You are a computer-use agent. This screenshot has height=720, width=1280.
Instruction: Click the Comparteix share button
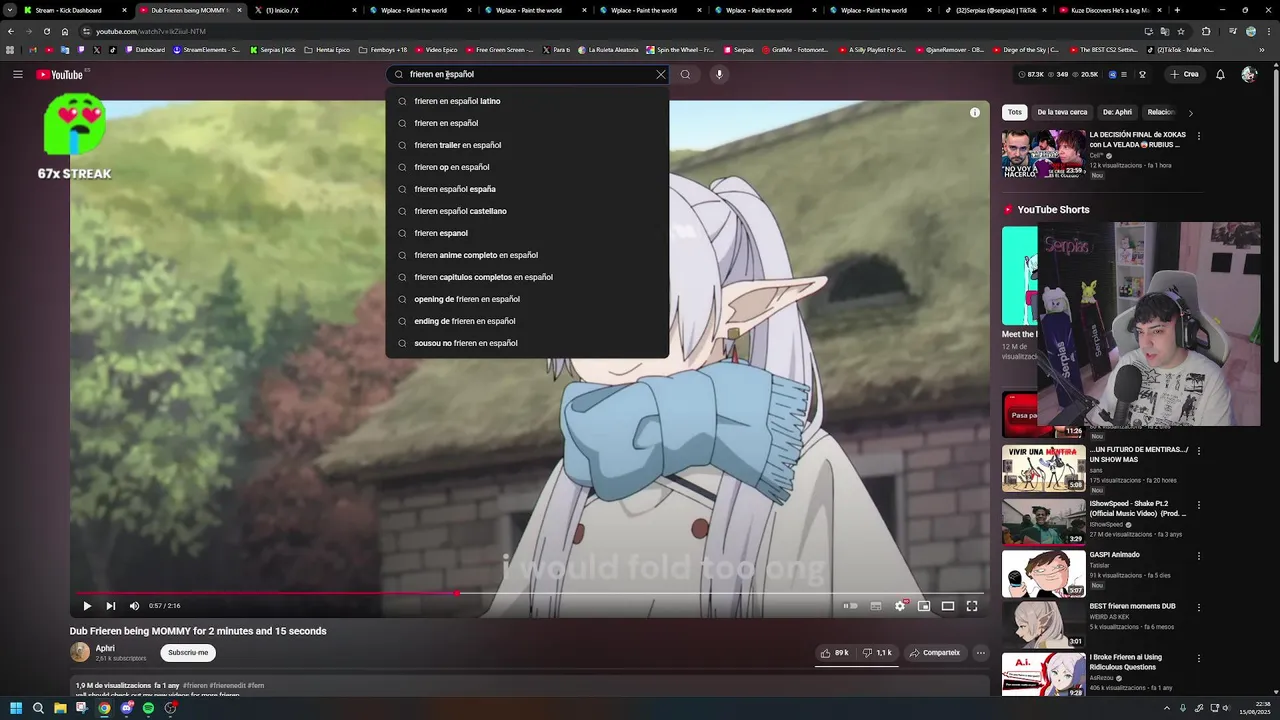tap(934, 653)
